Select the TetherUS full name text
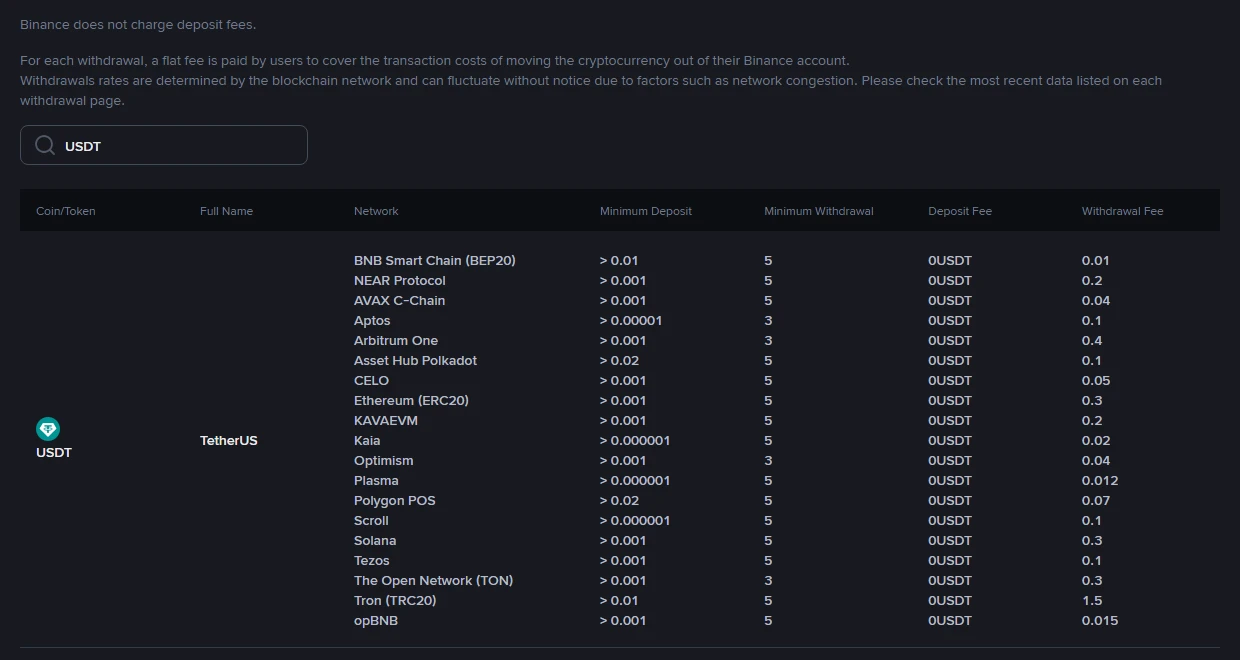 pyautogui.click(x=229, y=441)
